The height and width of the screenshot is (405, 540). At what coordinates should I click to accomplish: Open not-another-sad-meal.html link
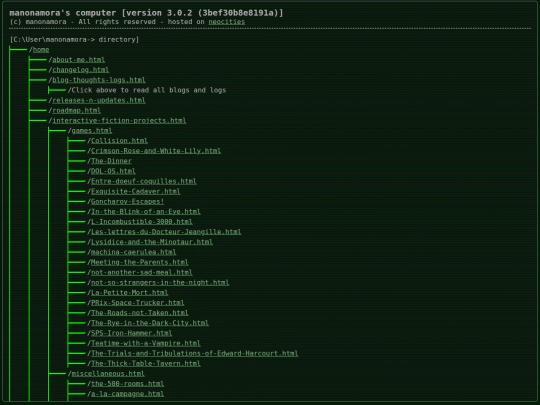(142, 272)
